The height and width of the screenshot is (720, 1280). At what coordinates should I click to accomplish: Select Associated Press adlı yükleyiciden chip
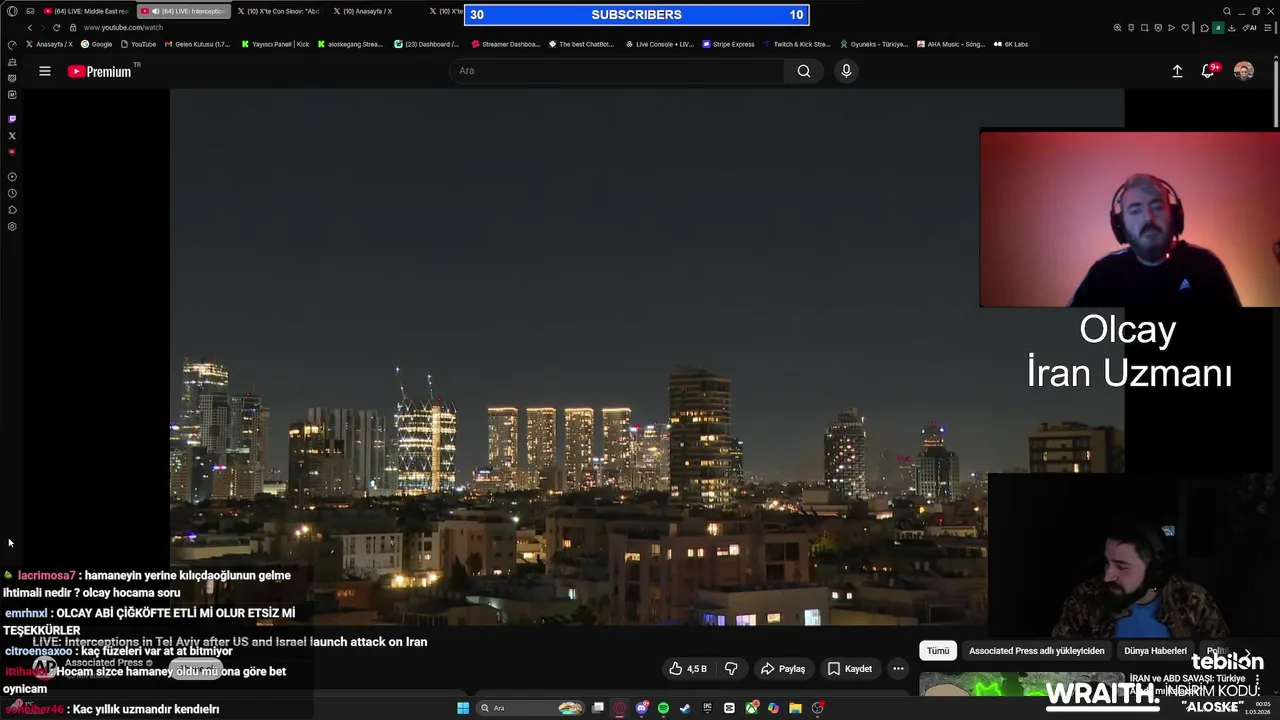(1037, 651)
